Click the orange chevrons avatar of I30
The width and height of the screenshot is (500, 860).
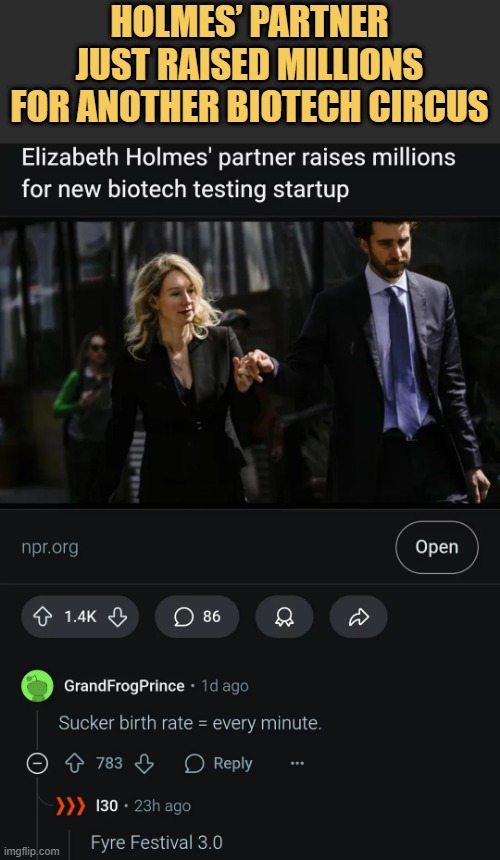pyautogui.click(x=71, y=806)
